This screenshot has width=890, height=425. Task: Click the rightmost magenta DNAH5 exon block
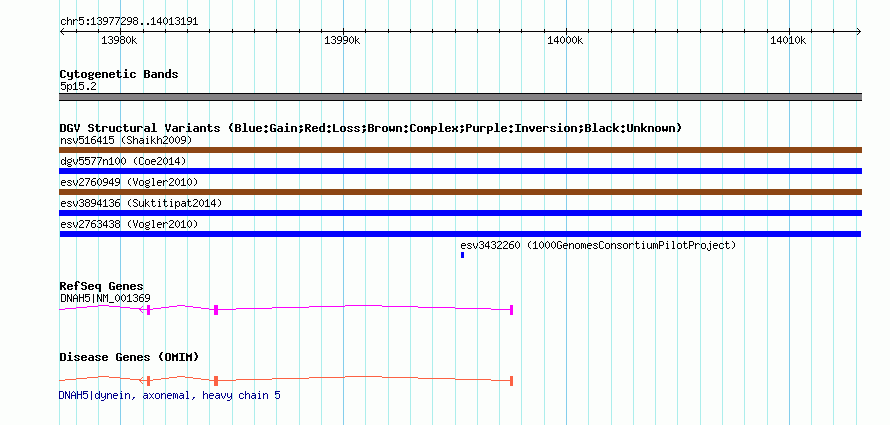[x=511, y=310]
